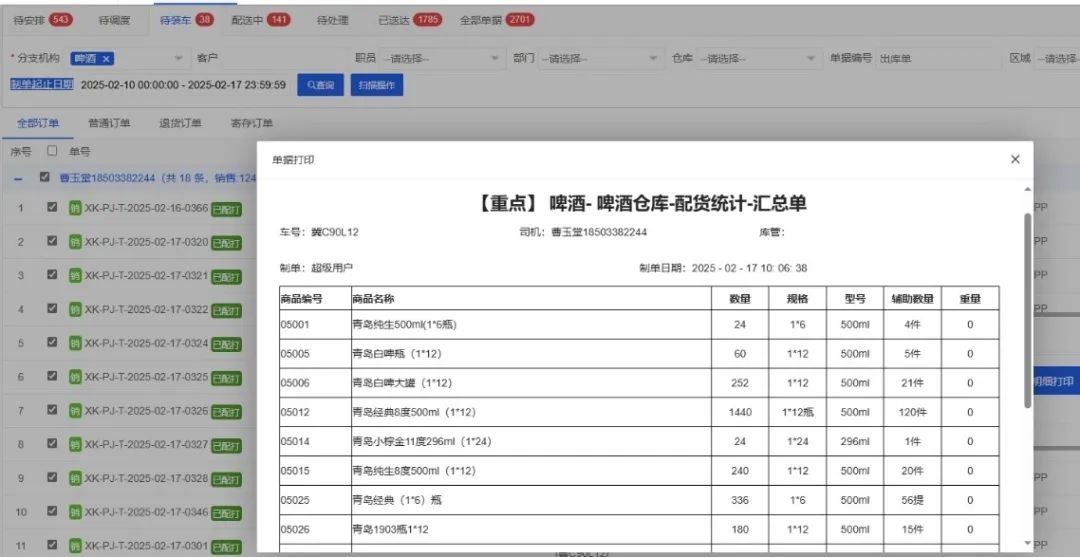
Task: Click the print dialog's vertical scrollbar
Action: 1026,310
